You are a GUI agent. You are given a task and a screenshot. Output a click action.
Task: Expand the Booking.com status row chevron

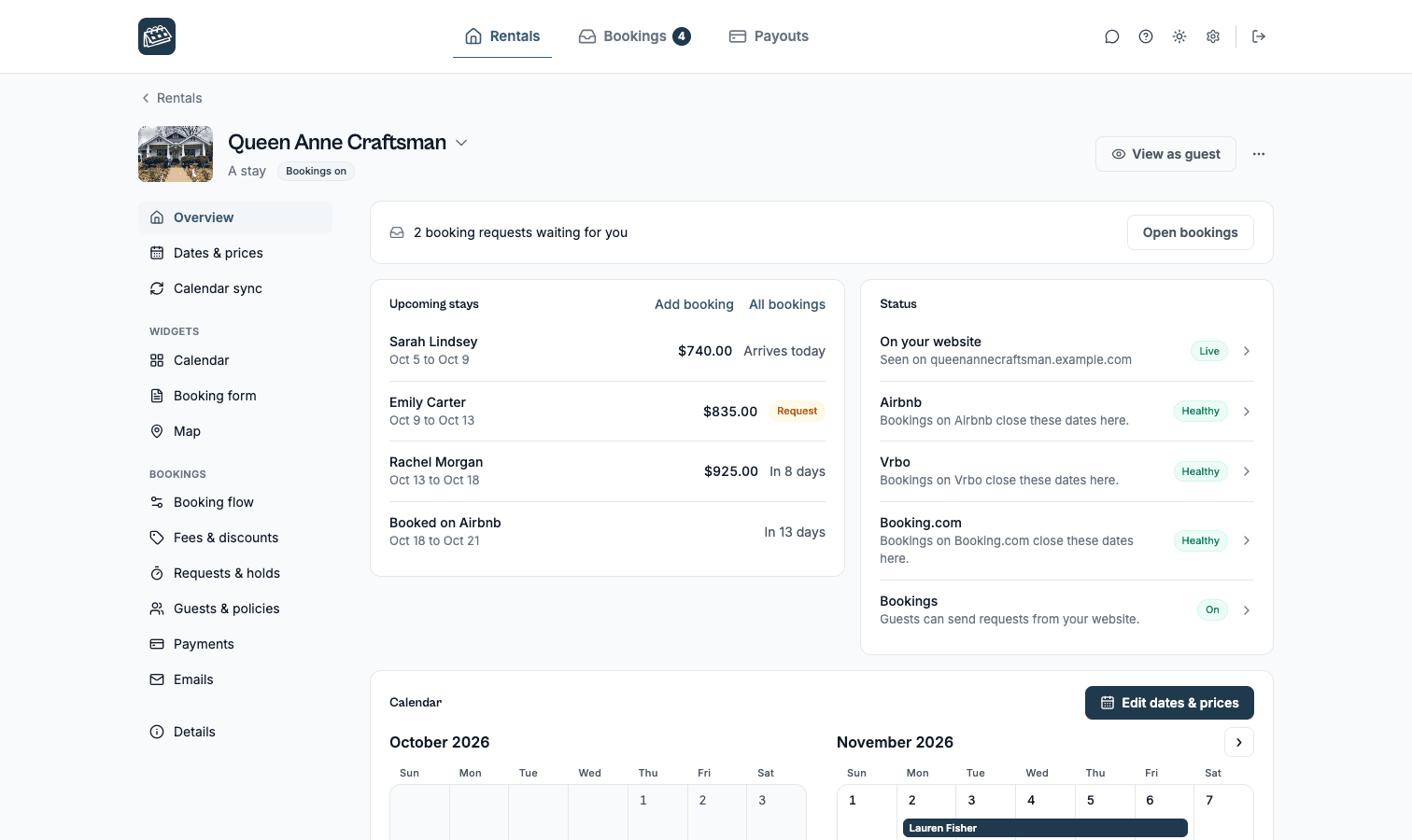coord(1247,540)
